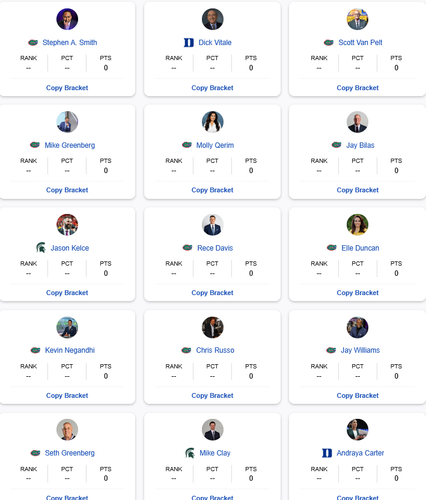Open Rece Davis bracket link
The width and height of the screenshot is (426, 500).
(x=215, y=248)
